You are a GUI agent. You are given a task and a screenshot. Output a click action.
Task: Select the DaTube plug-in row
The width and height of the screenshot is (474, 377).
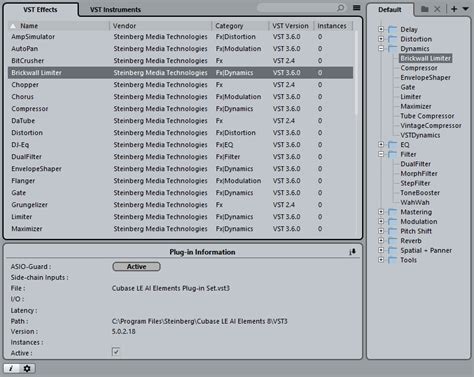coord(180,121)
